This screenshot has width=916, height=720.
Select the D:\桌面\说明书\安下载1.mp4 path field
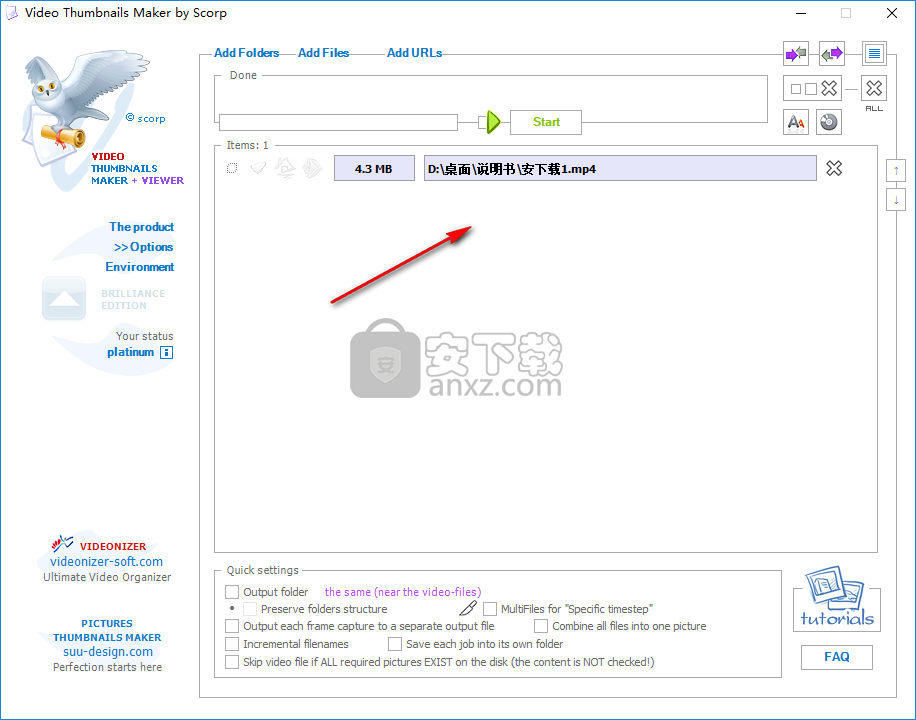tap(620, 168)
